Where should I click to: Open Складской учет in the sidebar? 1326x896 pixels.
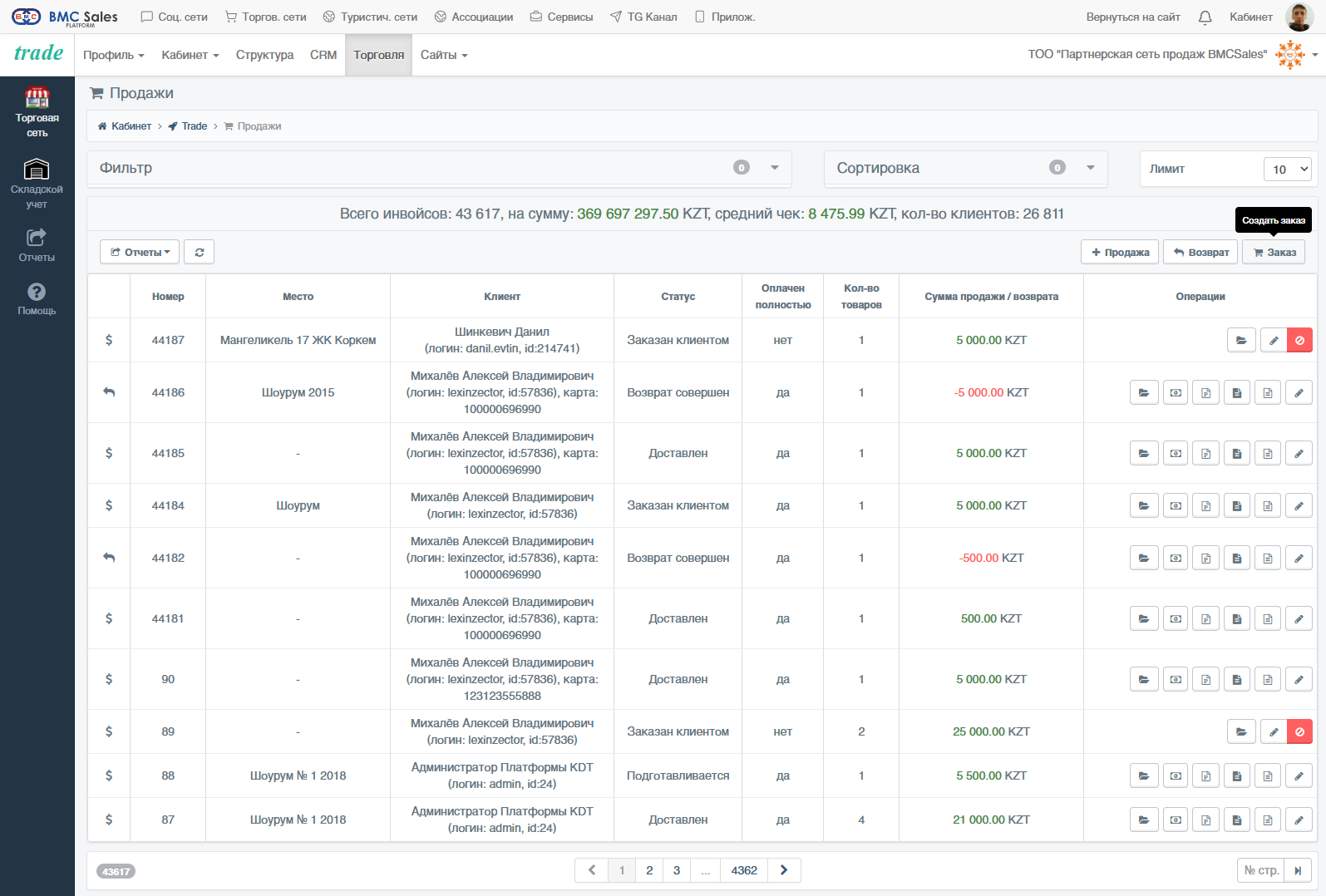[x=37, y=184]
